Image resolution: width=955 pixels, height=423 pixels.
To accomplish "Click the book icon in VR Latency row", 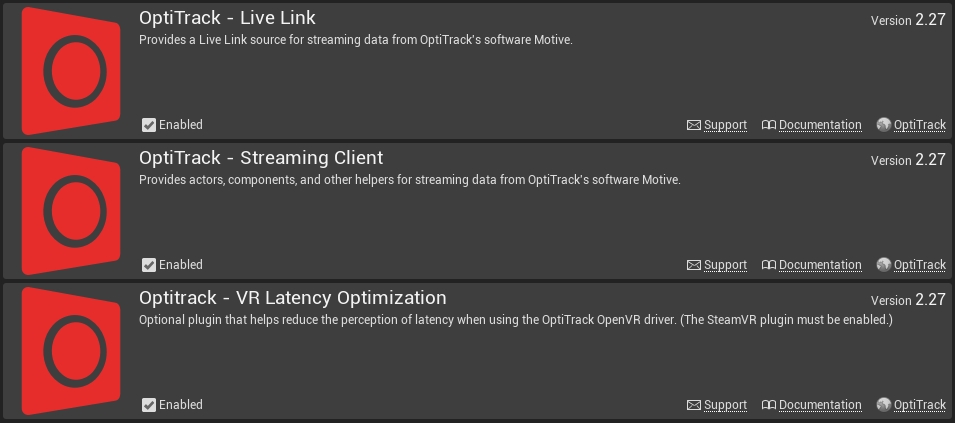I will 768,405.
